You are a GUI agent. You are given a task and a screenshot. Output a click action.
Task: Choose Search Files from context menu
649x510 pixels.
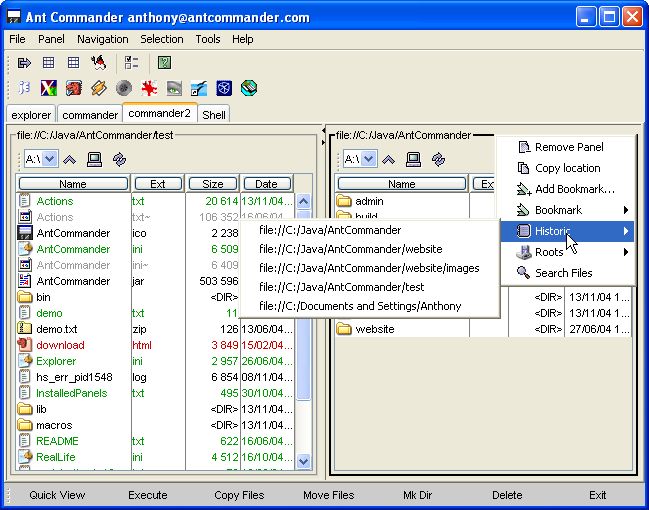tap(563, 273)
